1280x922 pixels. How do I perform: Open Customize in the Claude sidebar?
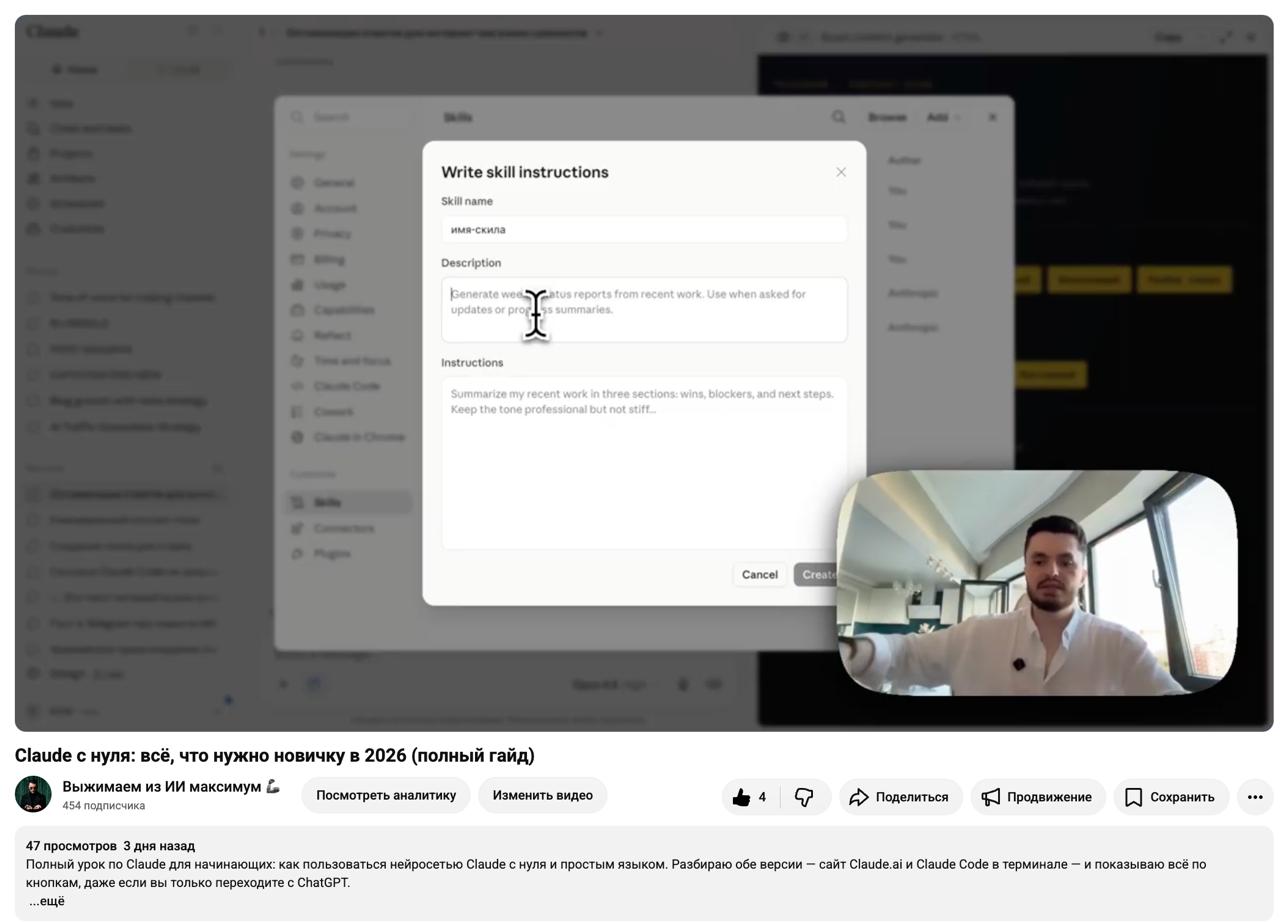click(77, 228)
